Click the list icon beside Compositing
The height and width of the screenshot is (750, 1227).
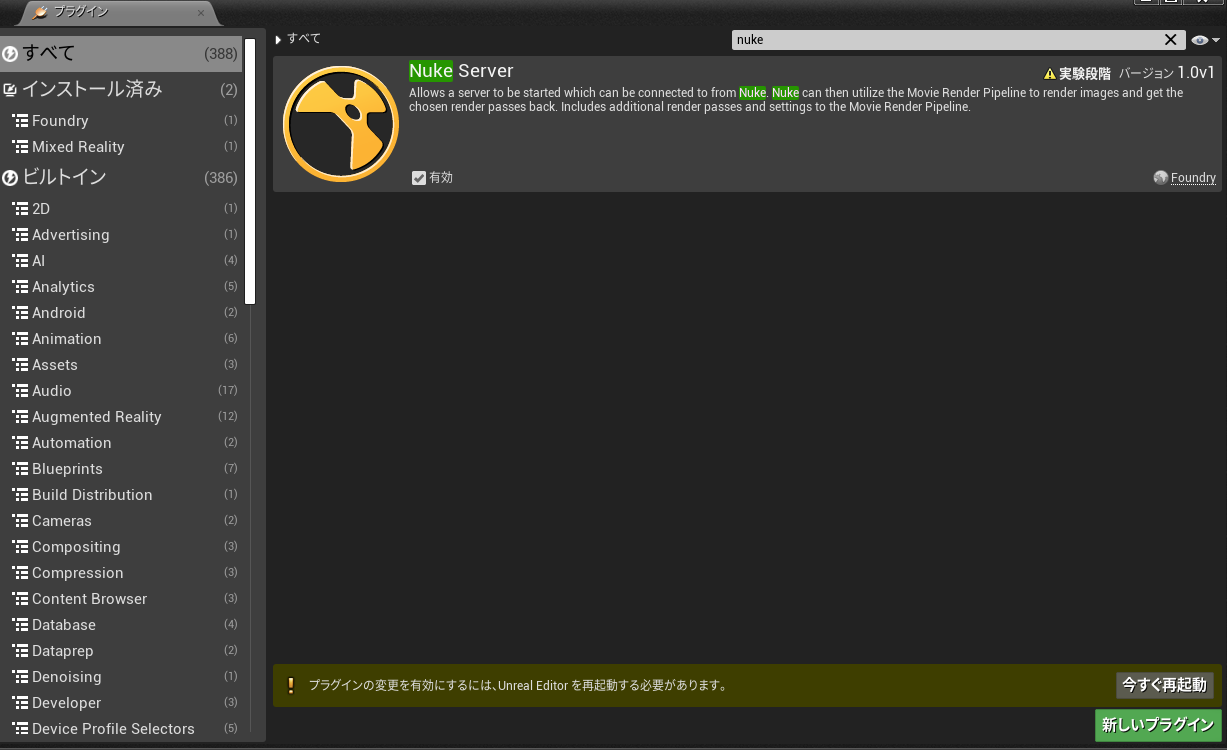pyautogui.click(x=20, y=547)
